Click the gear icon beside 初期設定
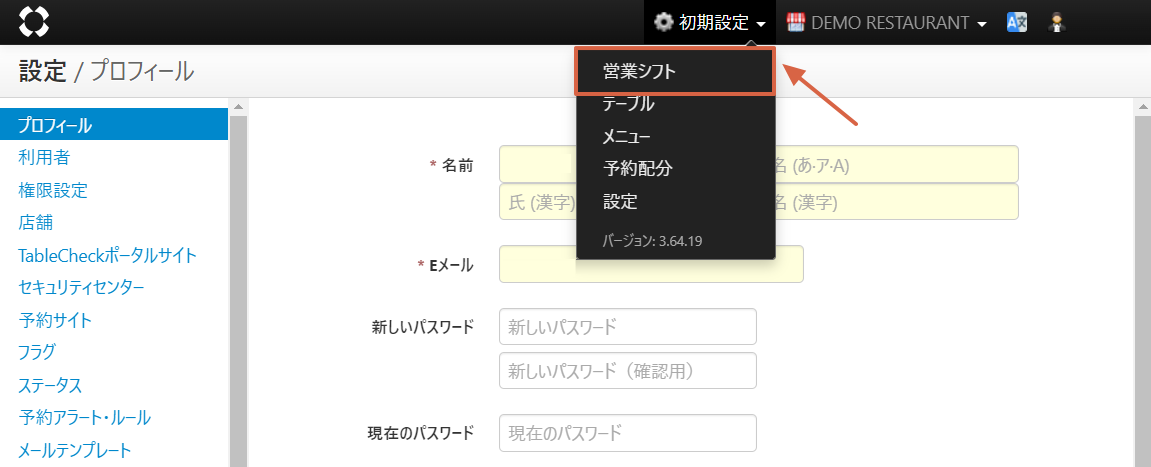This screenshot has width=1151, height=467. pos(663,22)
